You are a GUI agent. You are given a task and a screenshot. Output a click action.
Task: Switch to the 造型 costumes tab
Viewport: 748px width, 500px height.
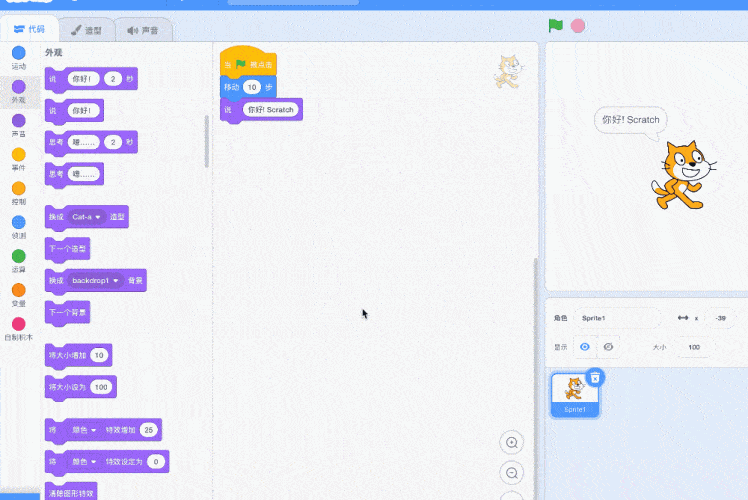(85, 31)
